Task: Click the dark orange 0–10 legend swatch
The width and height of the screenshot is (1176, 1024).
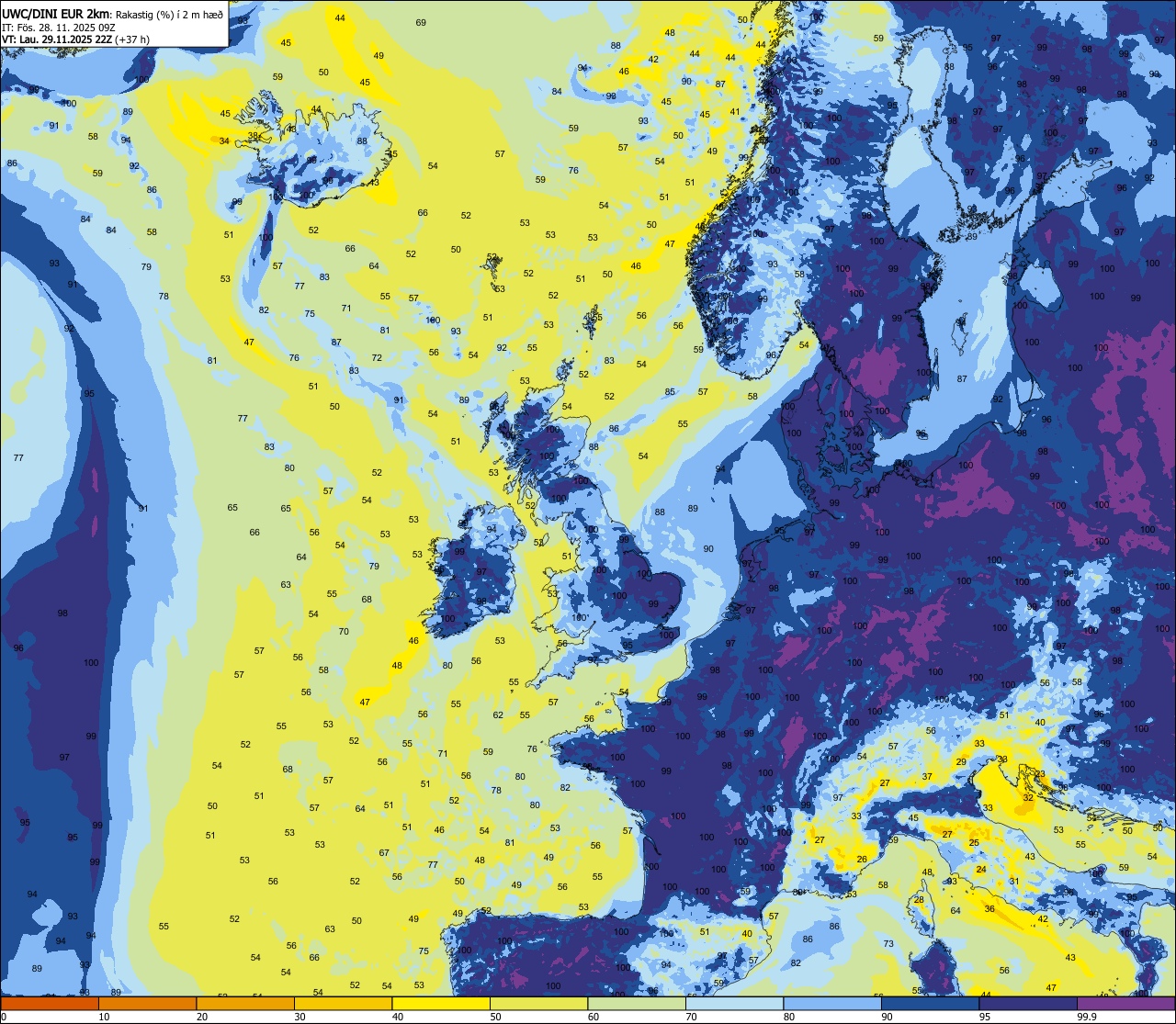Action: click(x=50, y=1003)
